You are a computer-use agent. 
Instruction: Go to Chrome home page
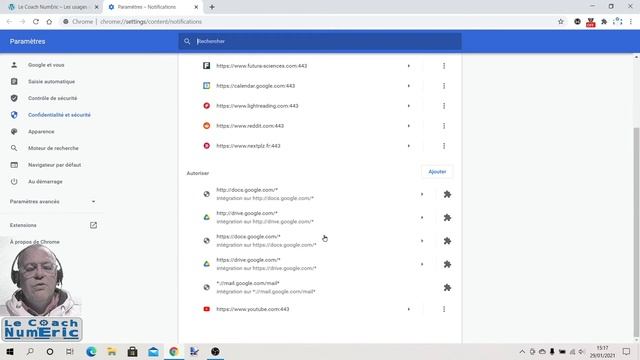click(49, 22)
